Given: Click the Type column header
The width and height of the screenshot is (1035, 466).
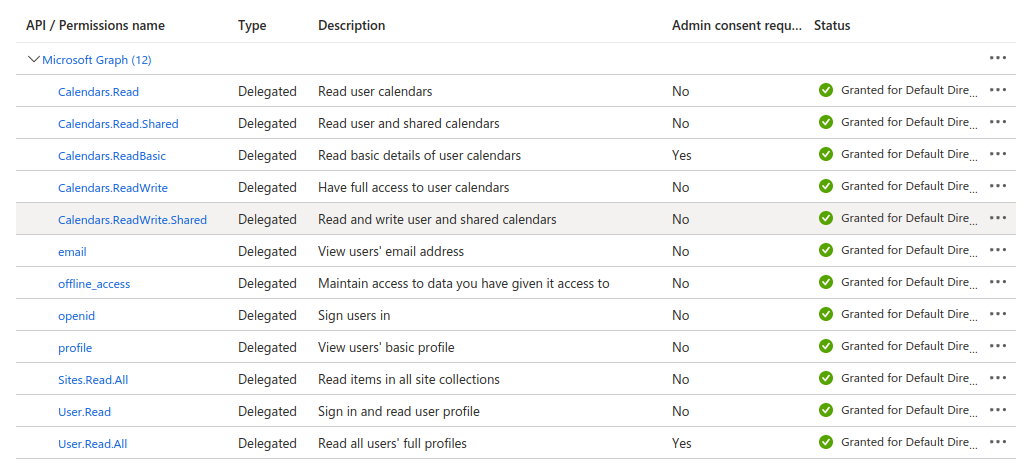Looking at the screenshot, I should (x=252, y=25).
